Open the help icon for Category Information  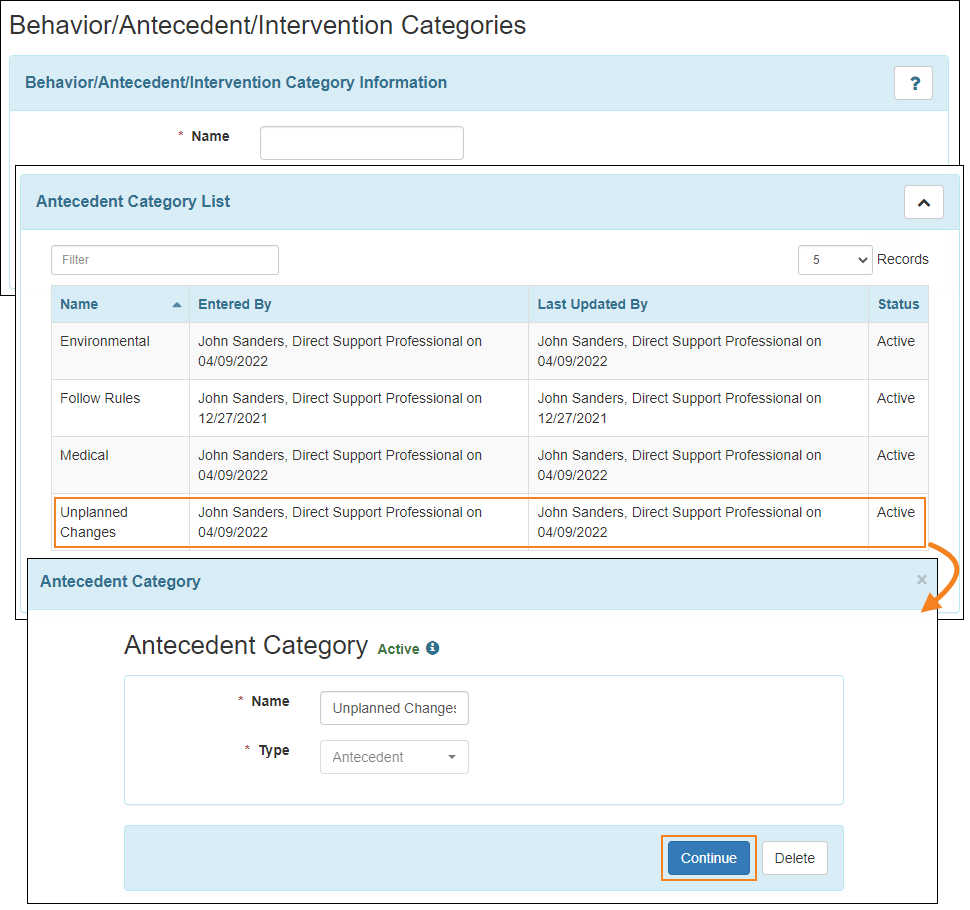click(x=913, y=83)
